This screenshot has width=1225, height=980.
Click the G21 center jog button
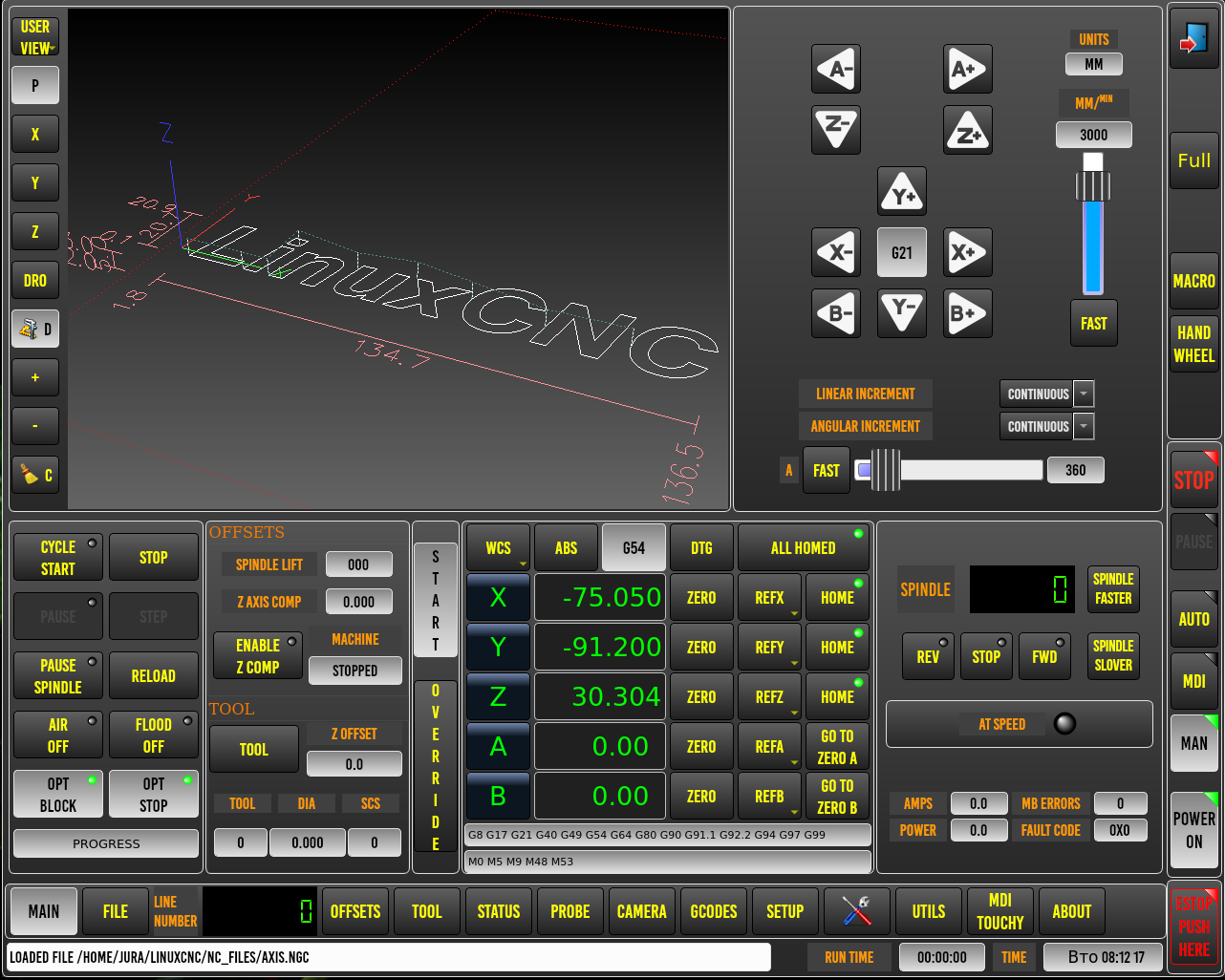[902, 252]
